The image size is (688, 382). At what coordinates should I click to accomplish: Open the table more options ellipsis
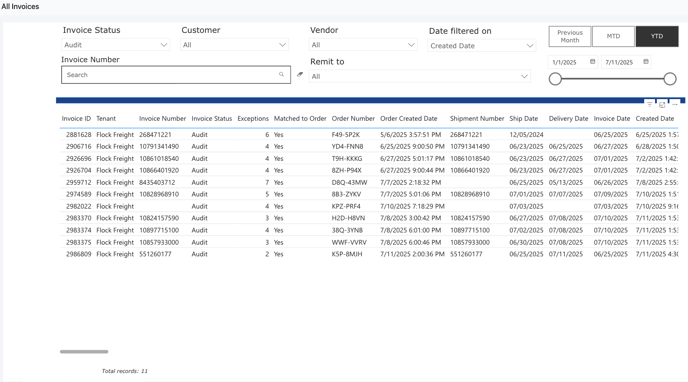pyautogui.click(x=675, y=104)
